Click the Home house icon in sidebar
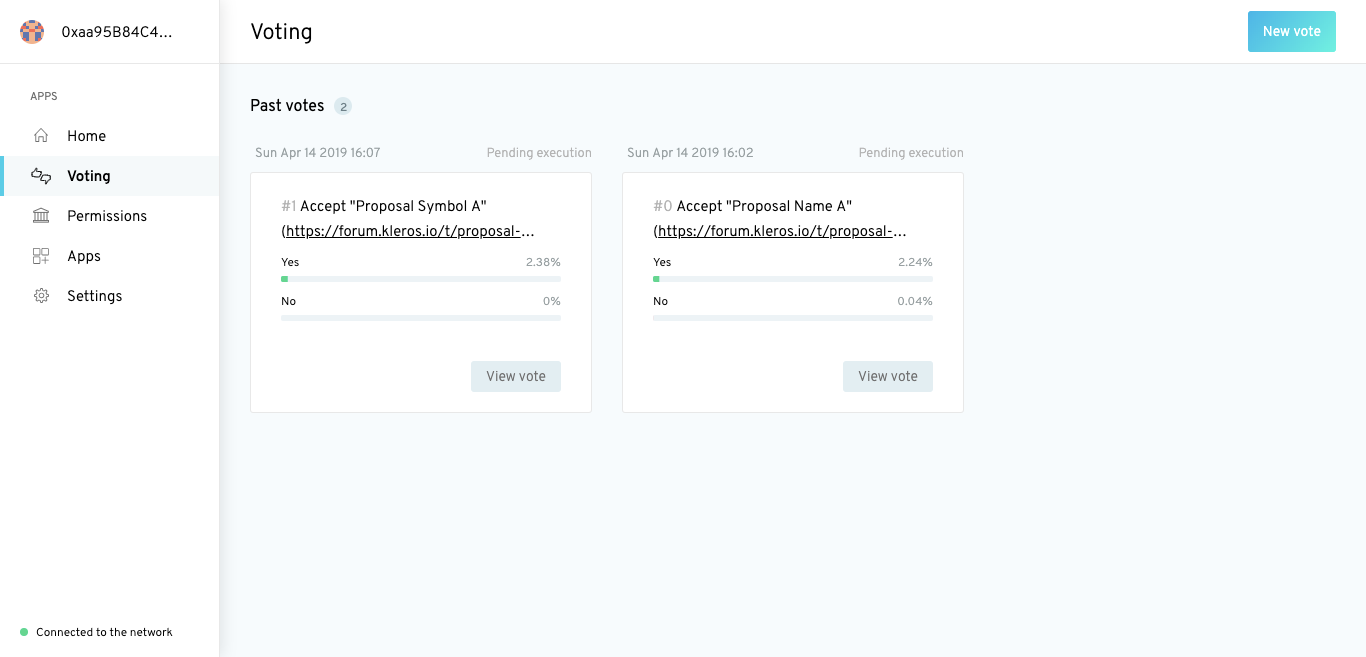 point(41,136)
